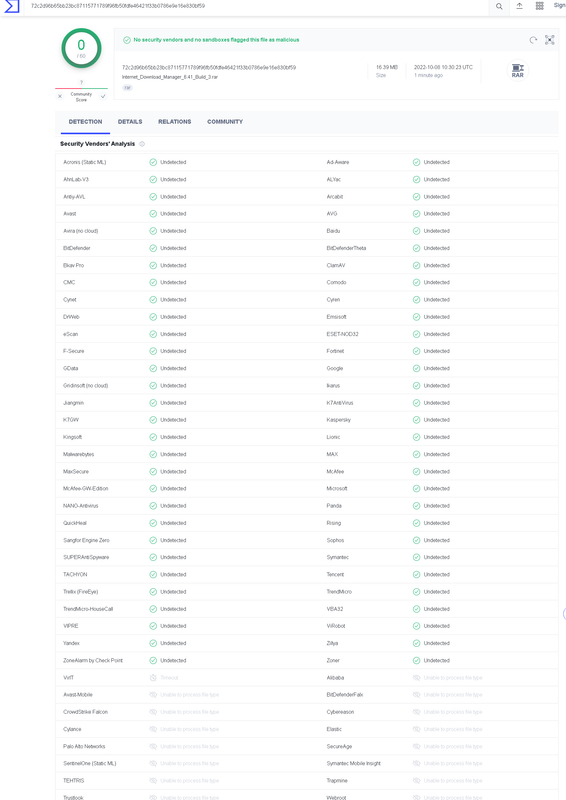
Task: Click Undetected status in Tencent row
Action: (x=437, y=574)
